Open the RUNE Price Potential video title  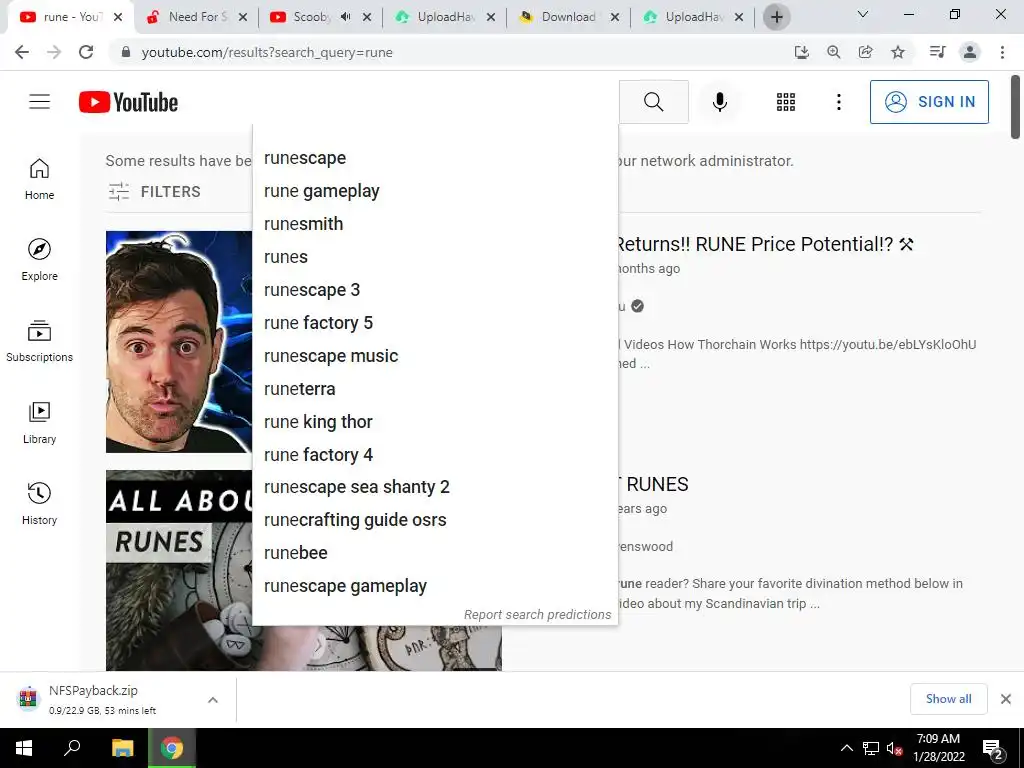(764, 244)
